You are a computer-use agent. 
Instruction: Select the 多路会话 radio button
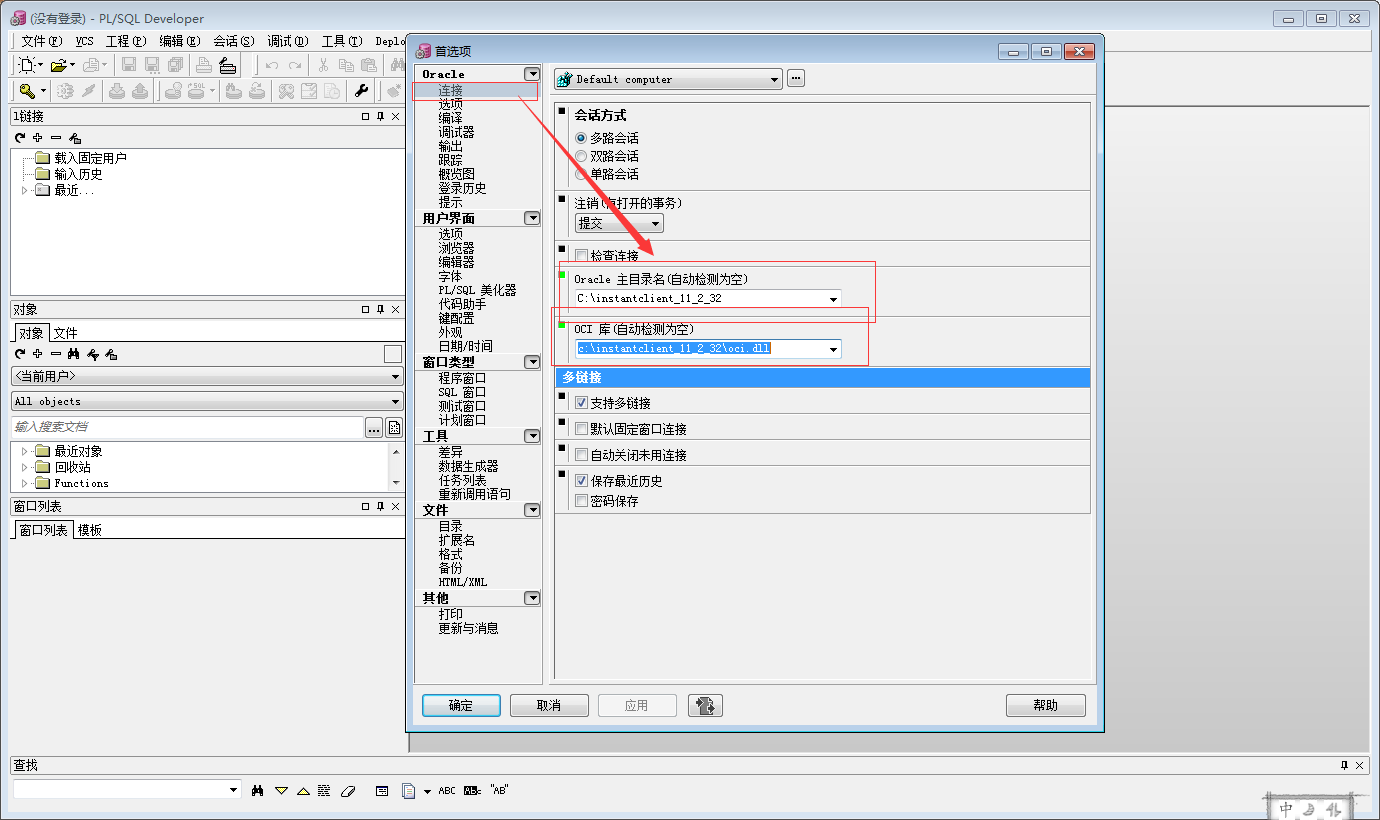click(x=581, y=138)
